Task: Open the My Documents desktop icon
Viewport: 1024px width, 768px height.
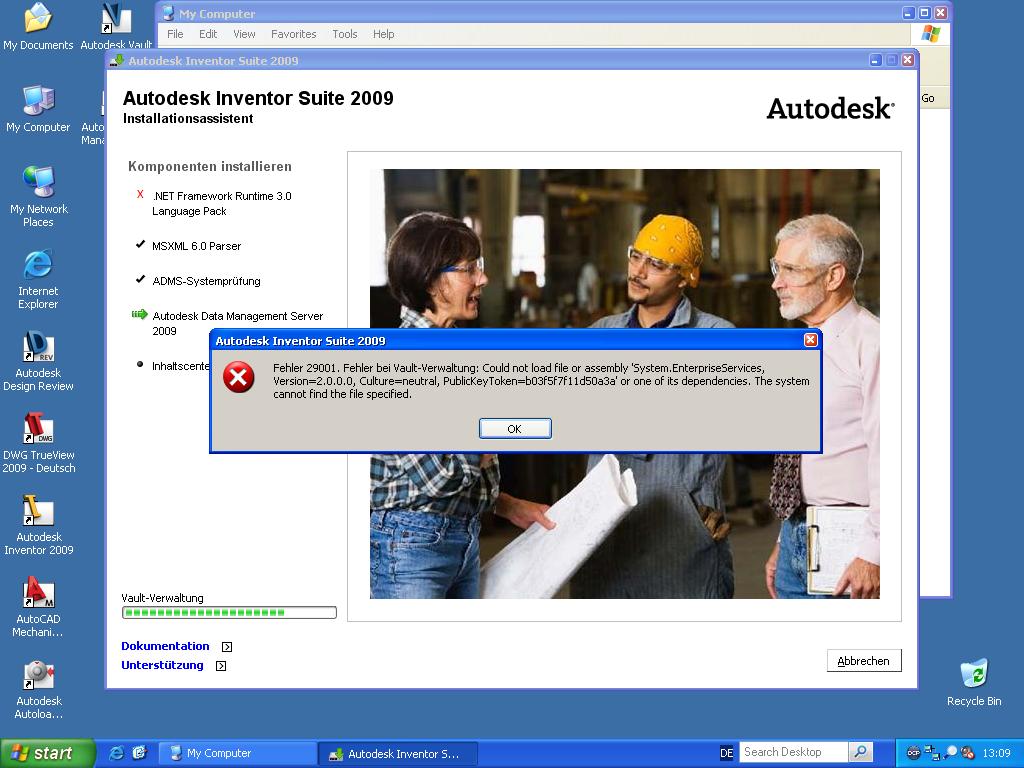Action: pyautogui.click(x=38, y=26)
